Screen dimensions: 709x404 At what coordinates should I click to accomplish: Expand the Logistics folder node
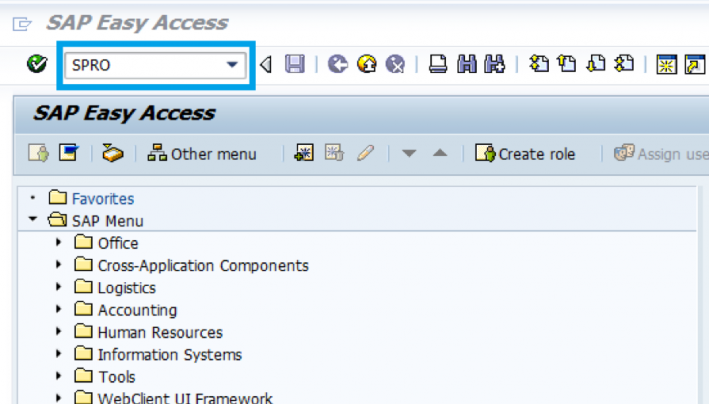point(60,287)
